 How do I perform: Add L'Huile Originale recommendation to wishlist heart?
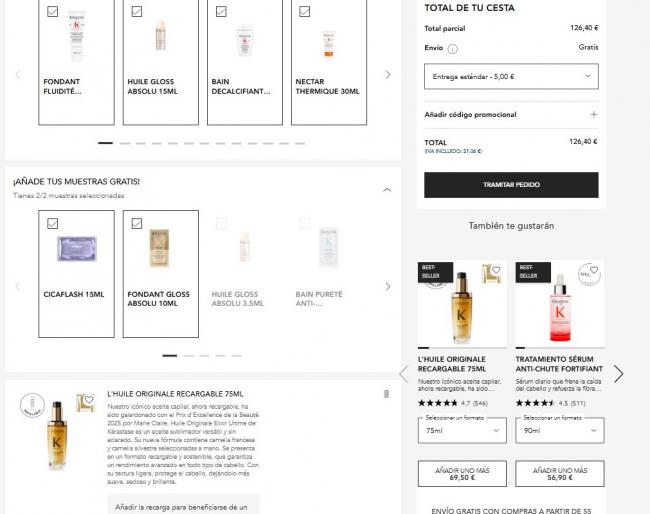tap(496, 270)
